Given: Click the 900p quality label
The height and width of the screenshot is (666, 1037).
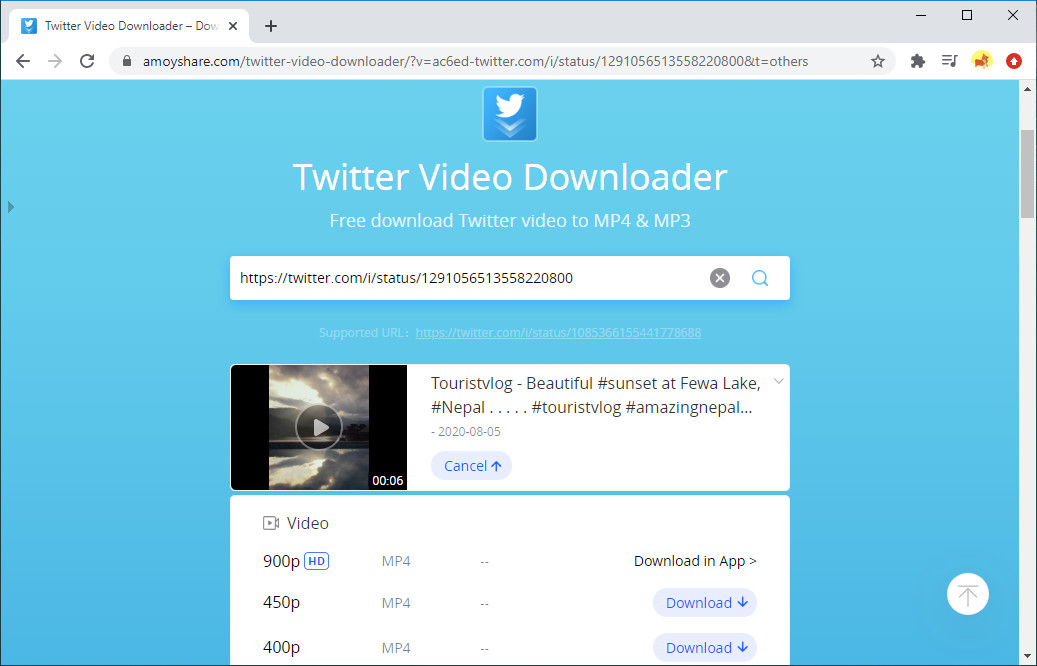Looking at the screenshot, I should coord(281,561).
